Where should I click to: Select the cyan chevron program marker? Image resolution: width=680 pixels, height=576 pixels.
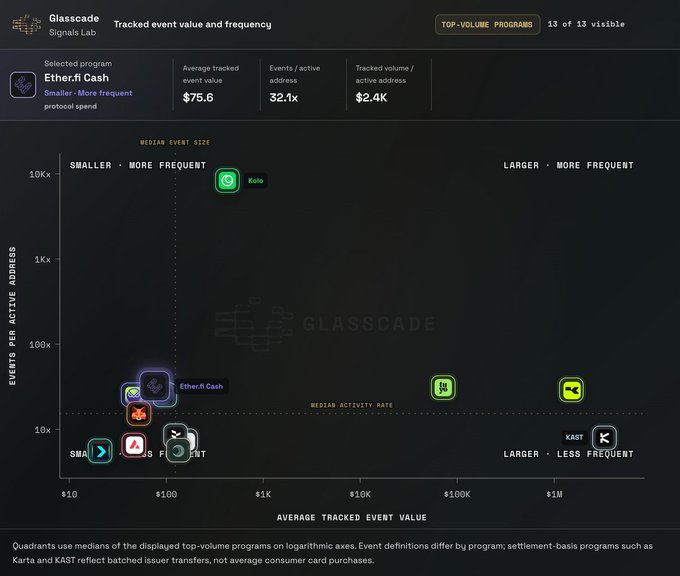click(100, 452)
